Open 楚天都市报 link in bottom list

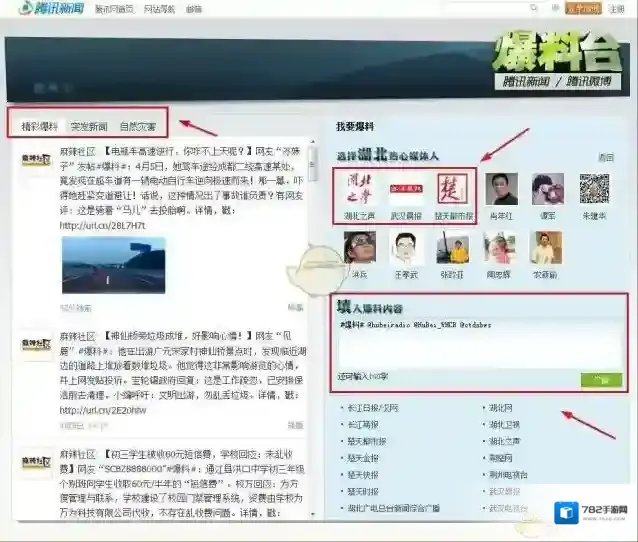367,441
